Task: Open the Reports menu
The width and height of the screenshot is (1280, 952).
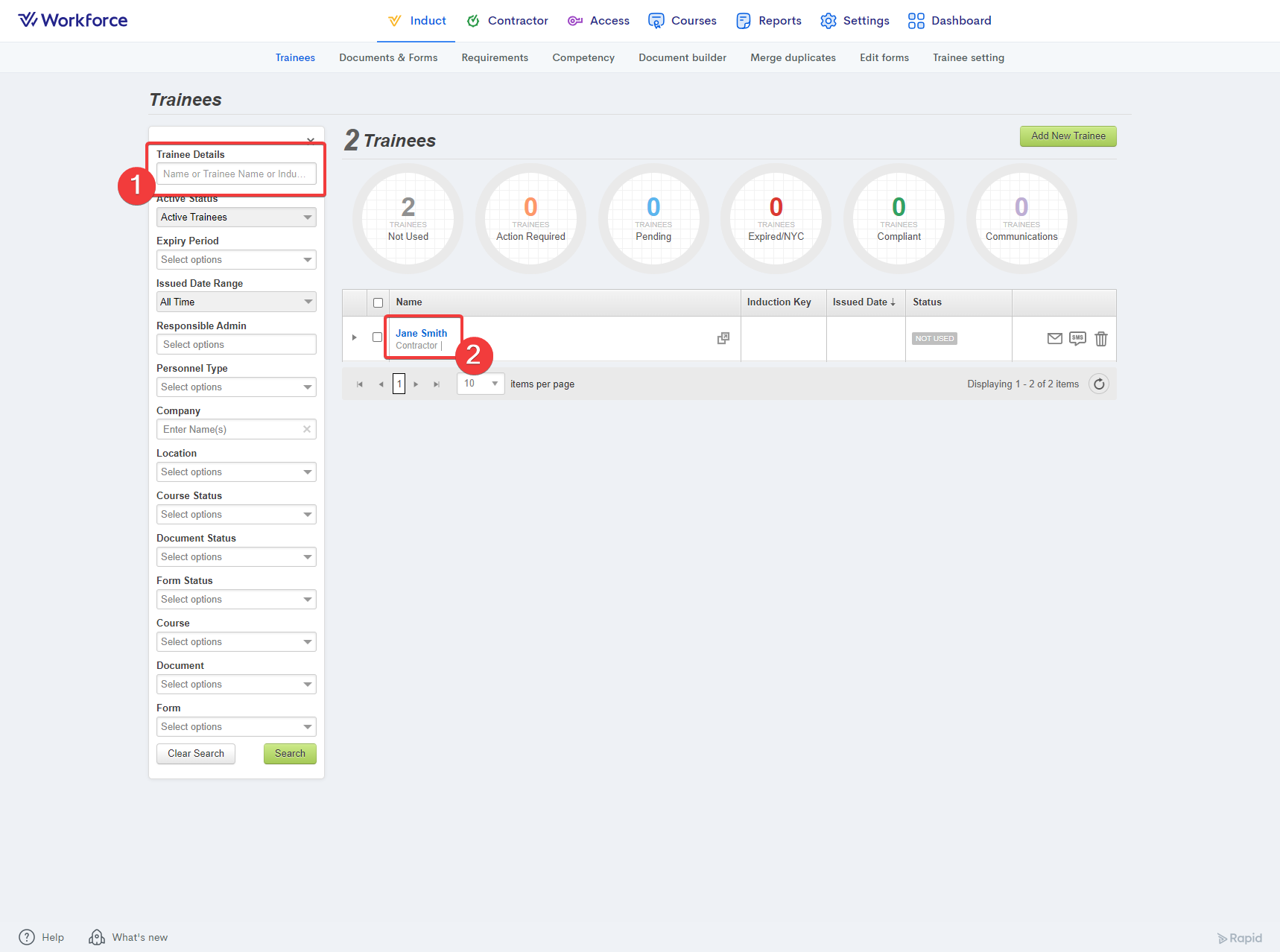Action: pos(769,21)
